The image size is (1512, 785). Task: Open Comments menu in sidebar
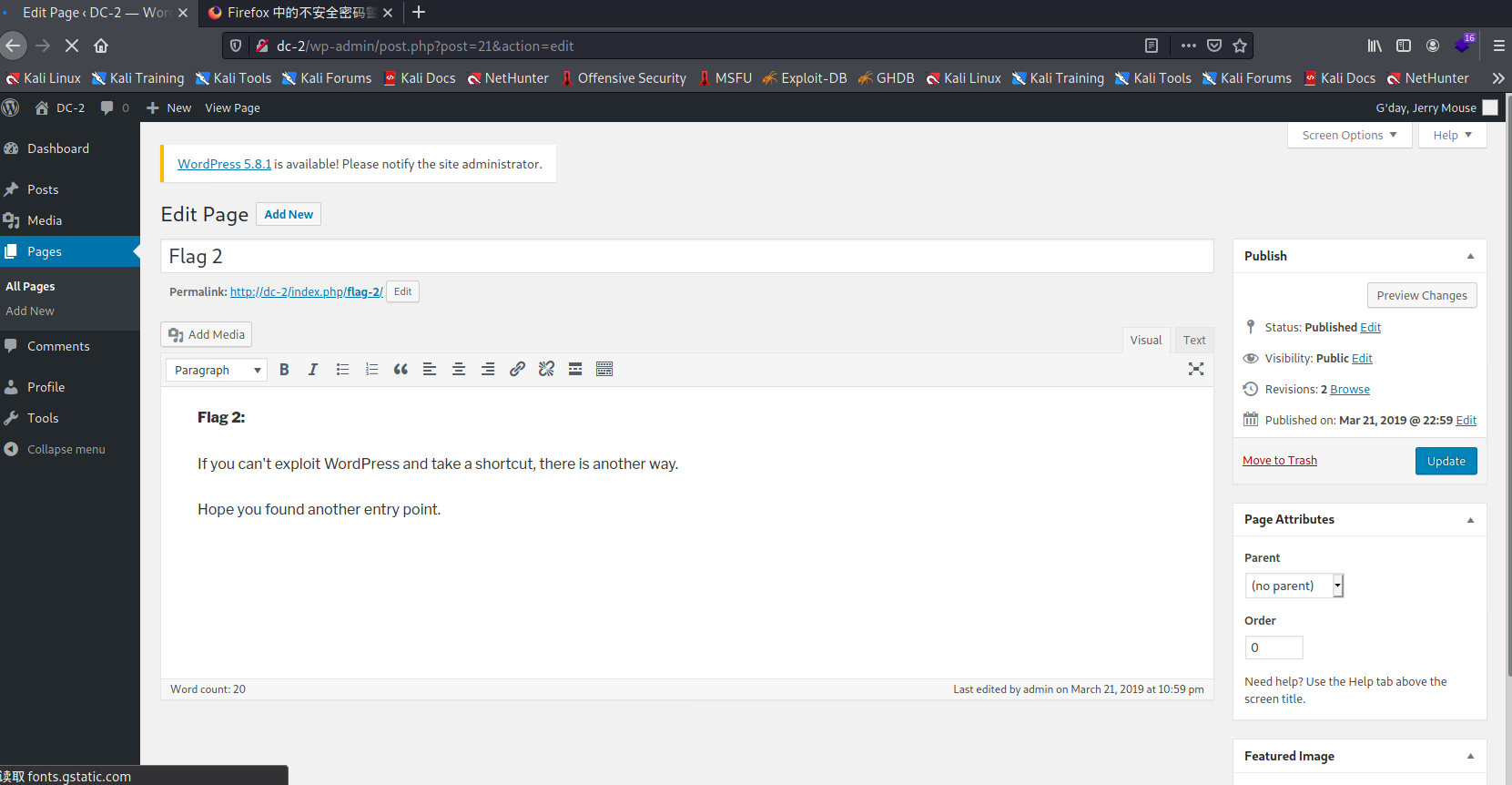[x=58, y=346]
